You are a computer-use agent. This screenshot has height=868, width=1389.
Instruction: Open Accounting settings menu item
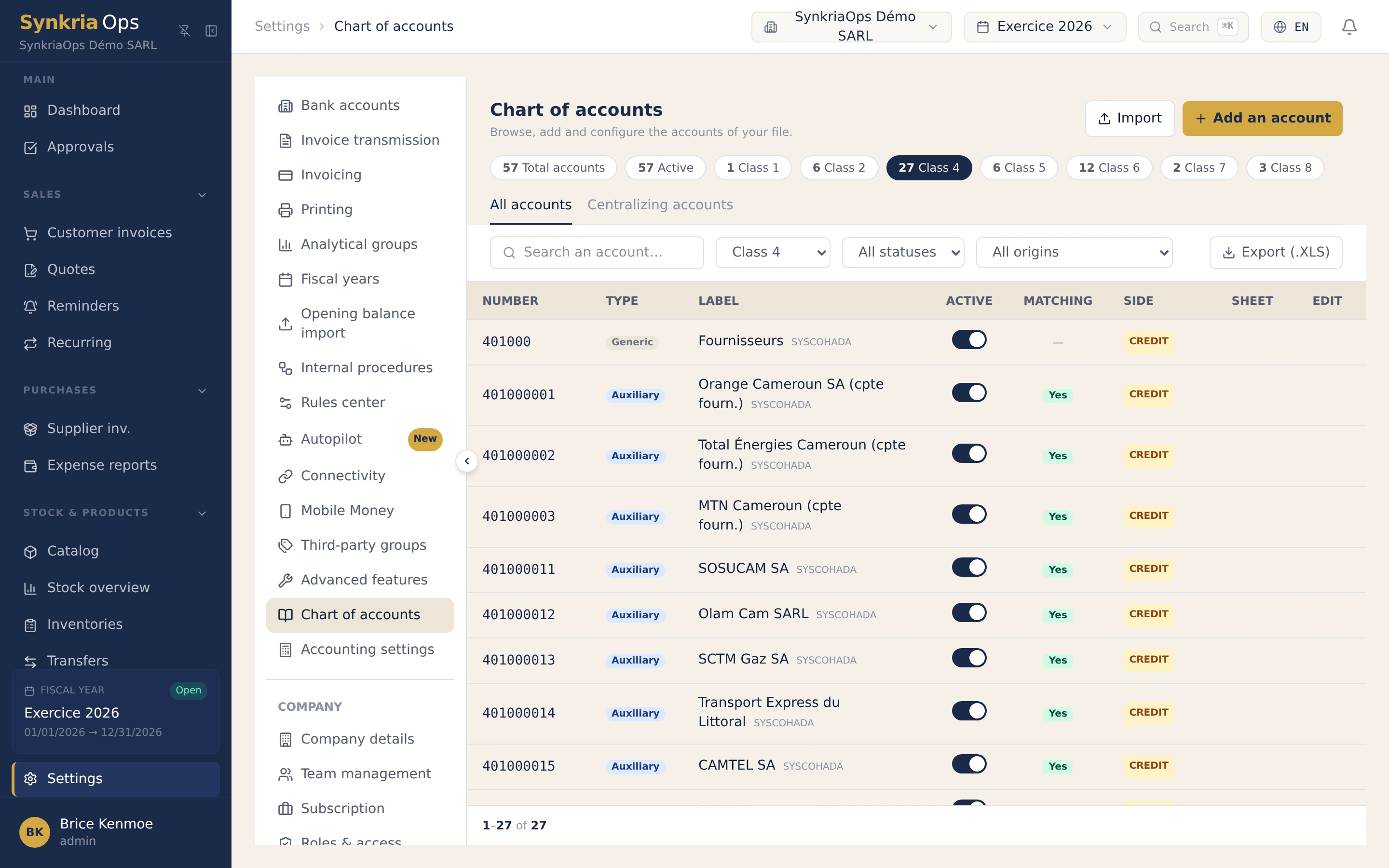[x=360, y=650]
